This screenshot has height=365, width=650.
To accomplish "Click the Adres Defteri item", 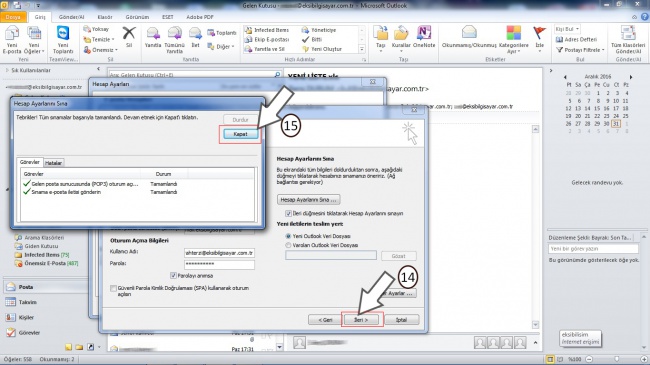I will [576, 39].
